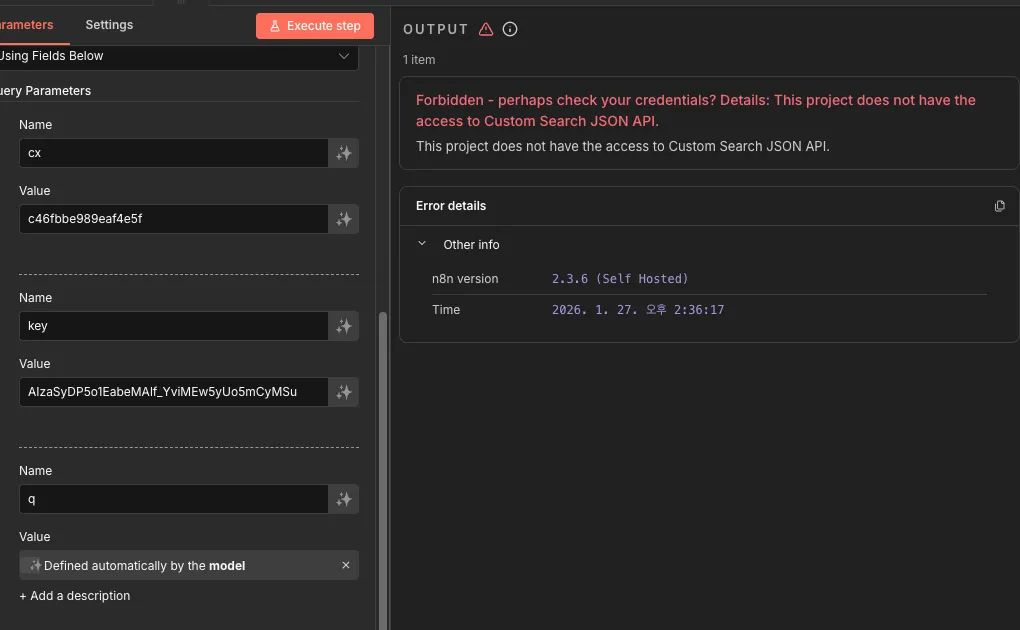Viewport: 1020px width, 630px height.
Task: Click the Name input field containing 'cx'
Action: coord(173,153)
